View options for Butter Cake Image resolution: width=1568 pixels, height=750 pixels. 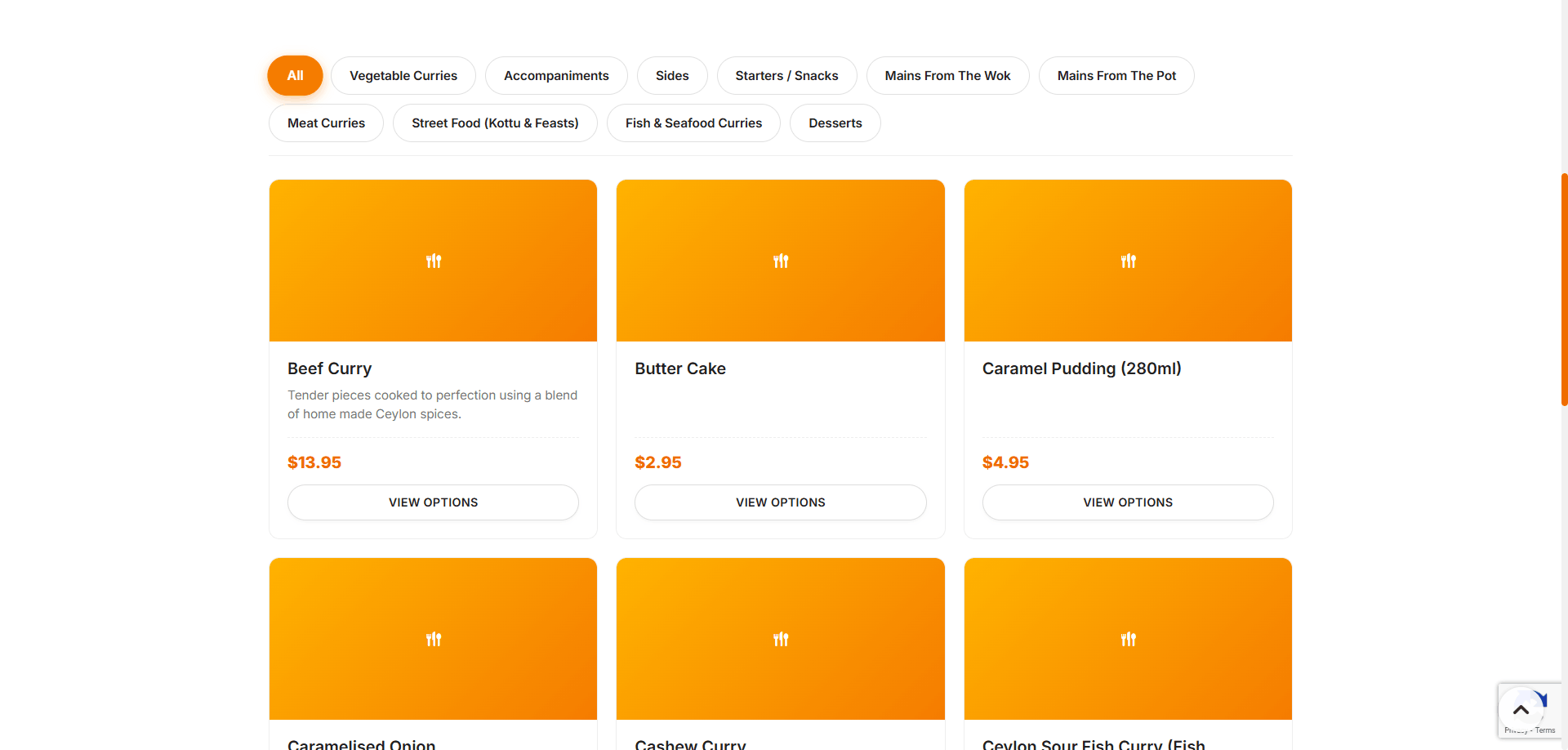[780, 502]
